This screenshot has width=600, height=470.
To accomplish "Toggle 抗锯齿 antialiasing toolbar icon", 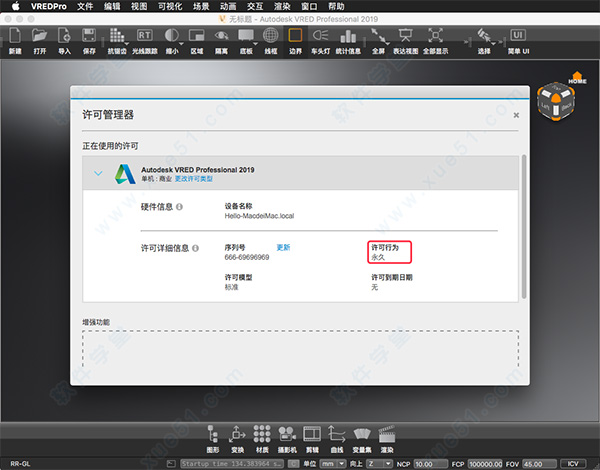I will [x=116, y=36].
